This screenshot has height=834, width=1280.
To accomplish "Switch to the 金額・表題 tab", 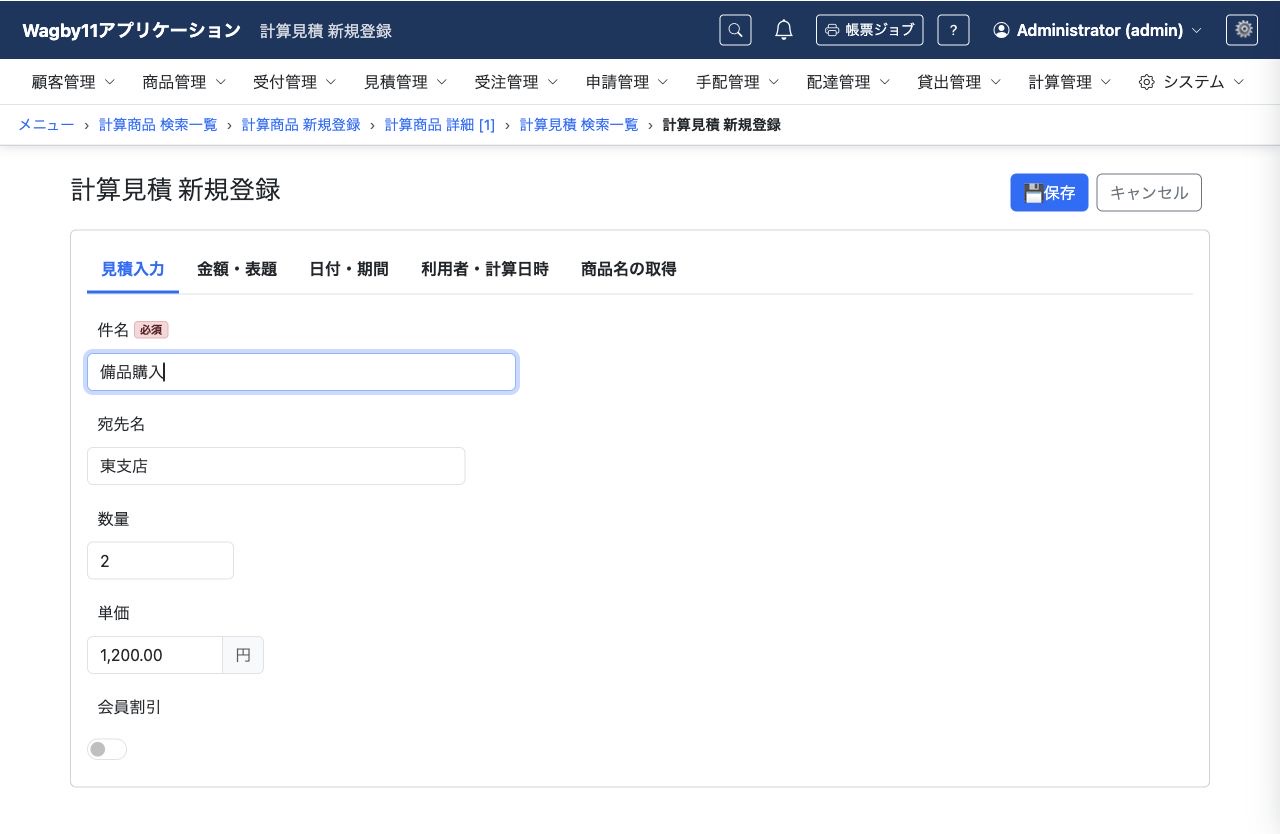I will 237,269.
